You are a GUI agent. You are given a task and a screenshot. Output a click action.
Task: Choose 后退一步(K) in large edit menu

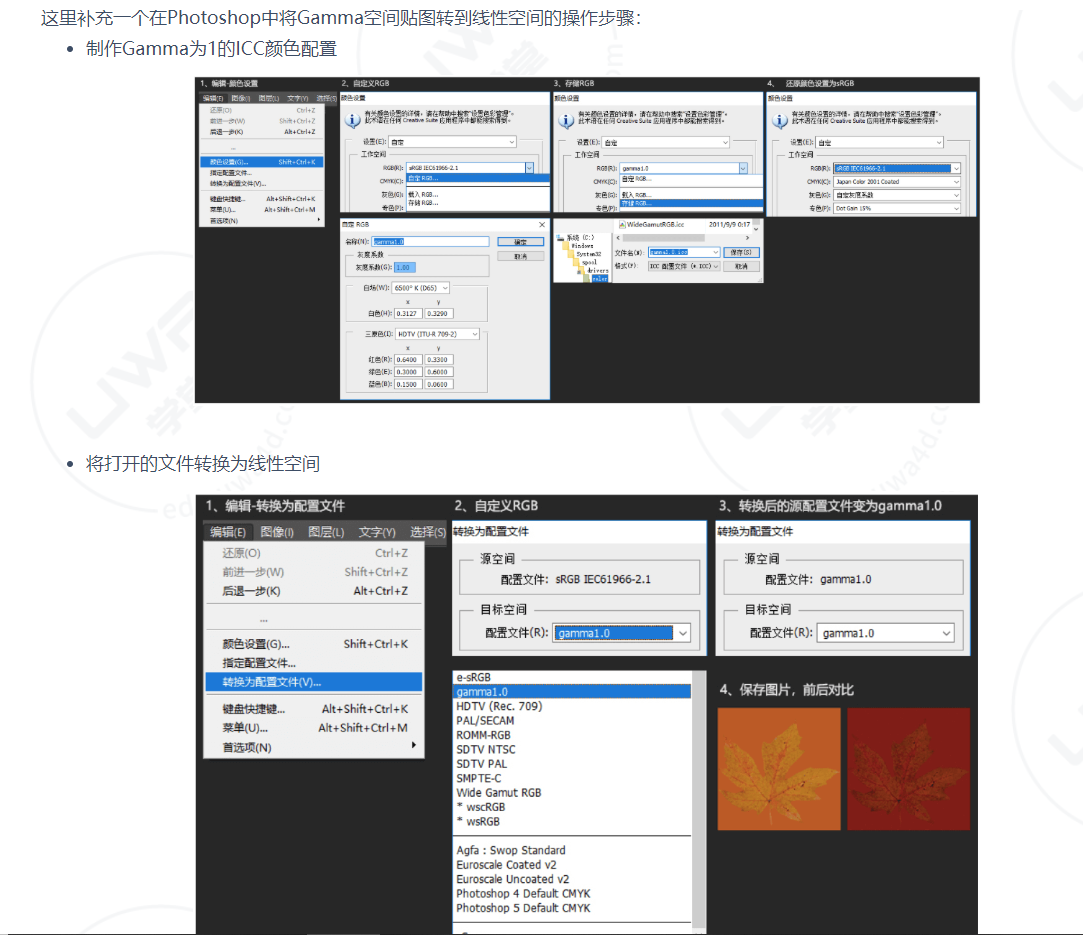point(314,591)
